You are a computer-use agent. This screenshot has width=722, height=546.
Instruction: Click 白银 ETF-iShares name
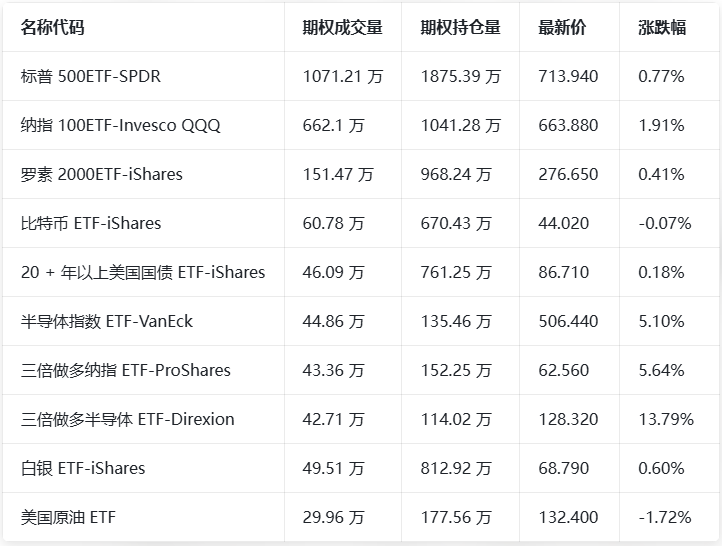82,468
